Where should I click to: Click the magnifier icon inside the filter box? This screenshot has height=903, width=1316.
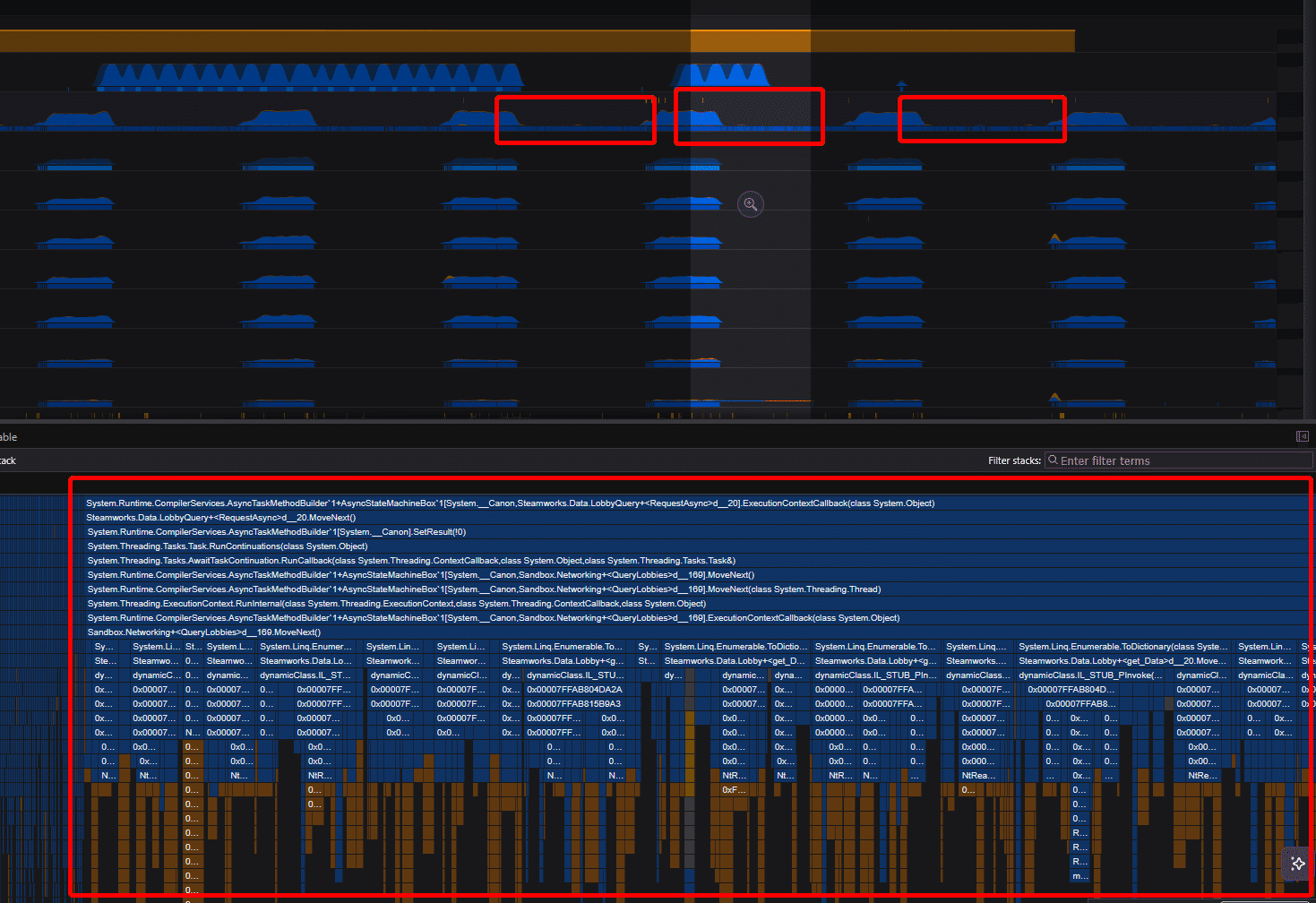point(1054,460)
